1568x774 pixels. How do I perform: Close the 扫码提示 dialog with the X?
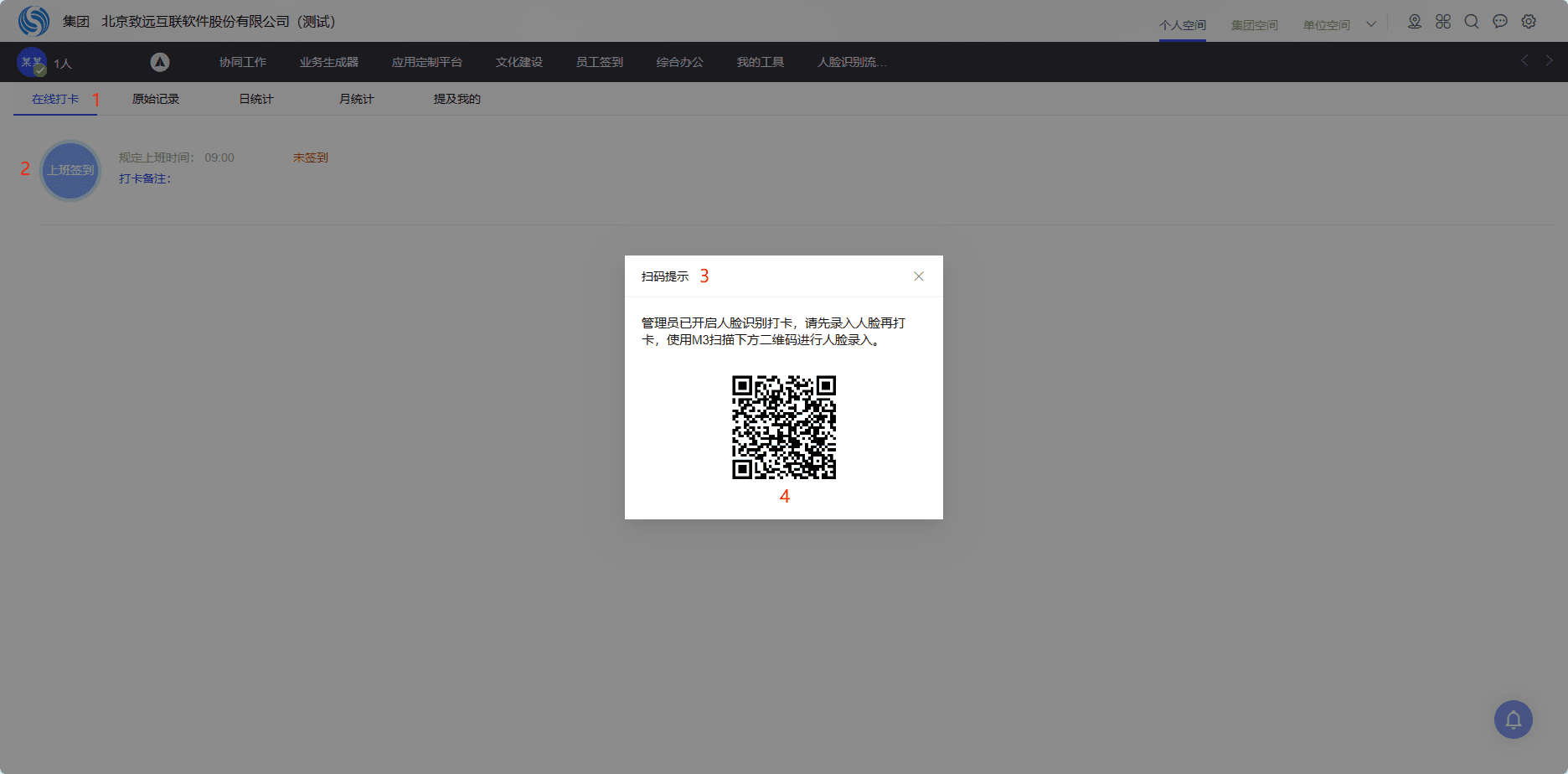919,276
